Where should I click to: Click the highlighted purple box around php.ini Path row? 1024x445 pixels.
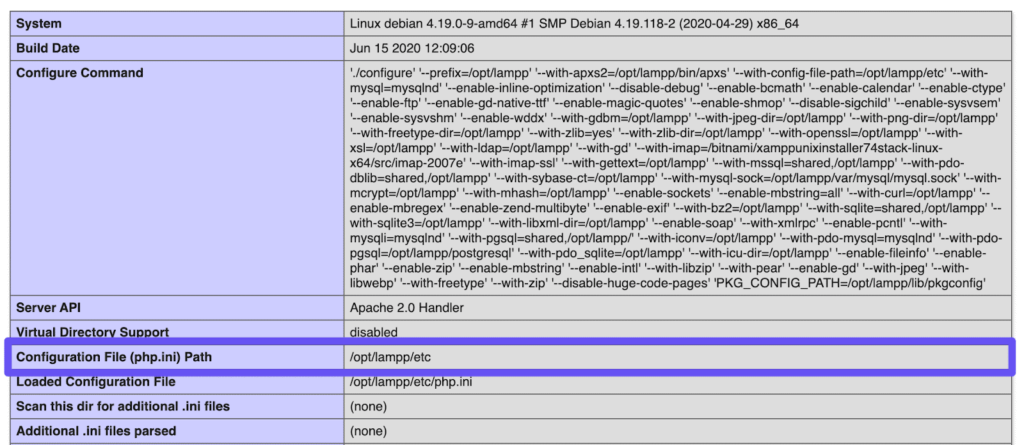(511, 357)
